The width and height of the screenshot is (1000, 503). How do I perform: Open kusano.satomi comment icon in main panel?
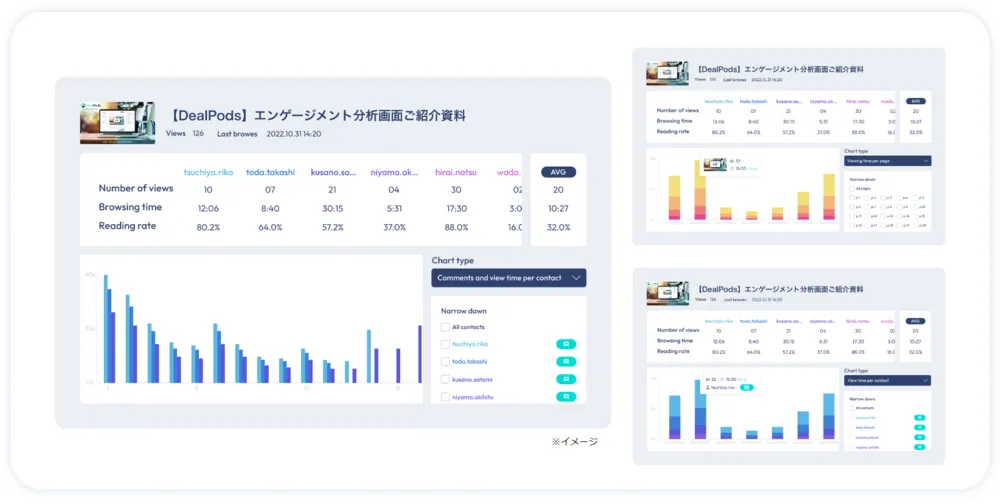coord(566,379)
